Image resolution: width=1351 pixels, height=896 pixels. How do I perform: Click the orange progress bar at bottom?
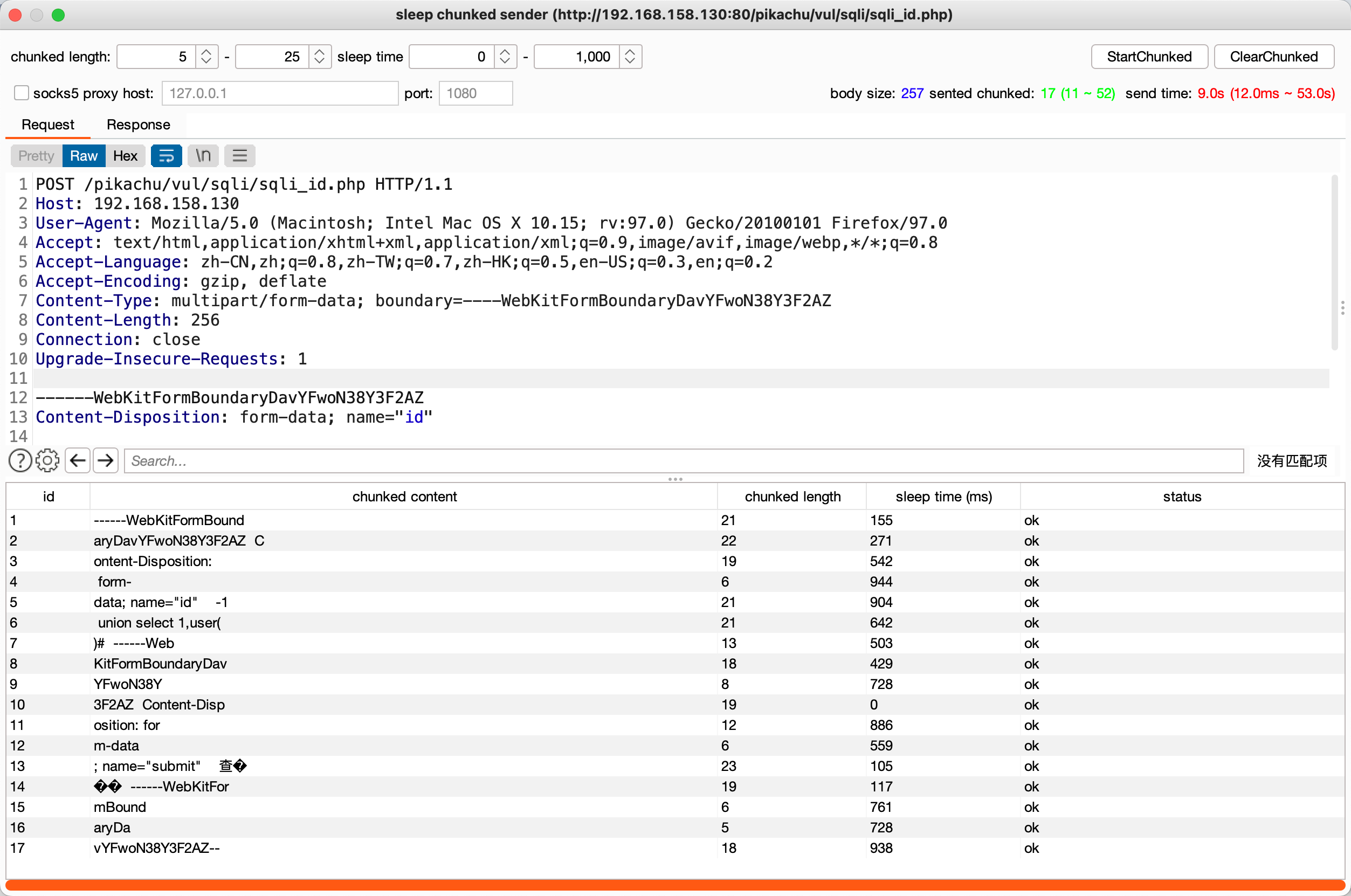click(x=675, y=885)
